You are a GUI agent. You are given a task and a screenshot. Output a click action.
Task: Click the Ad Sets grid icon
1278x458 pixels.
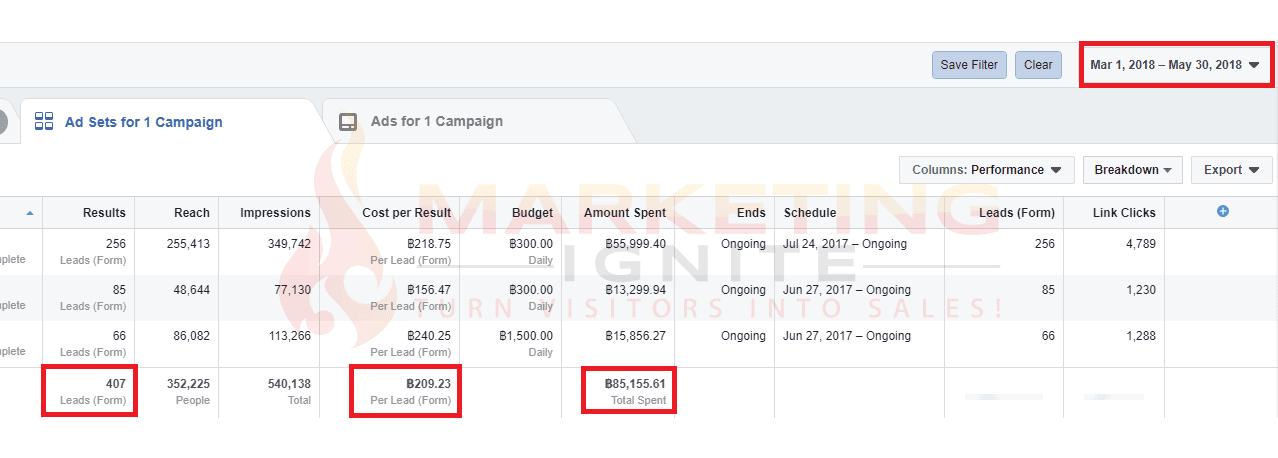(44, 122)
